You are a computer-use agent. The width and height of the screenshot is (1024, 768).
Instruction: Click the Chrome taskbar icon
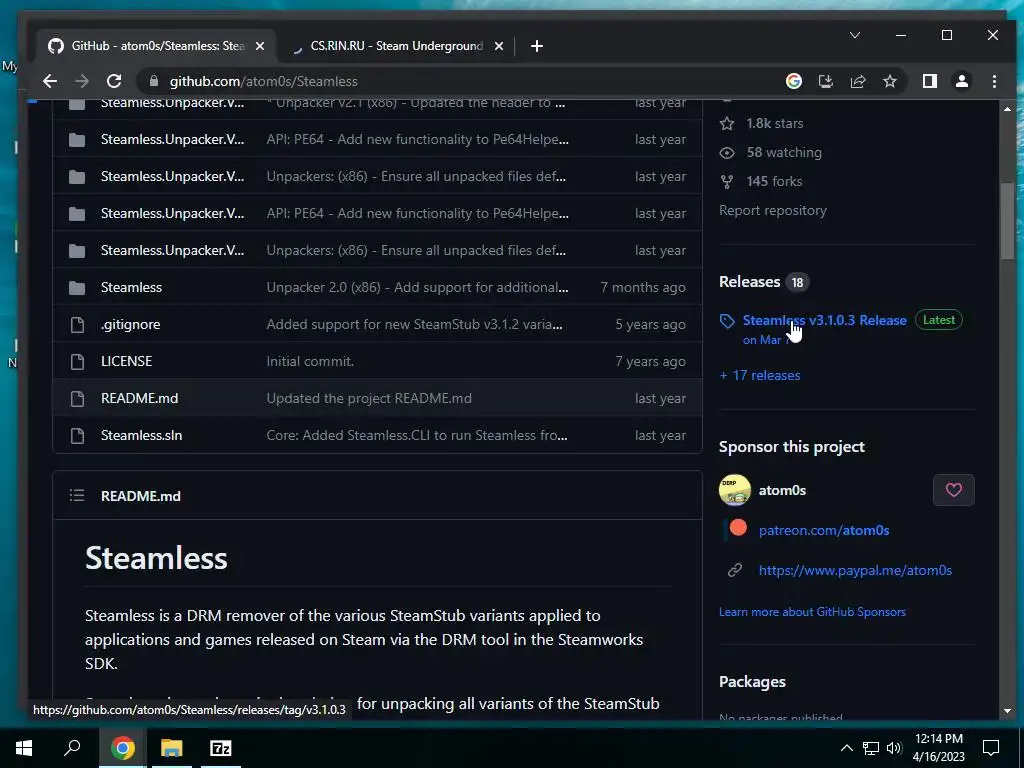coord(122,748)
